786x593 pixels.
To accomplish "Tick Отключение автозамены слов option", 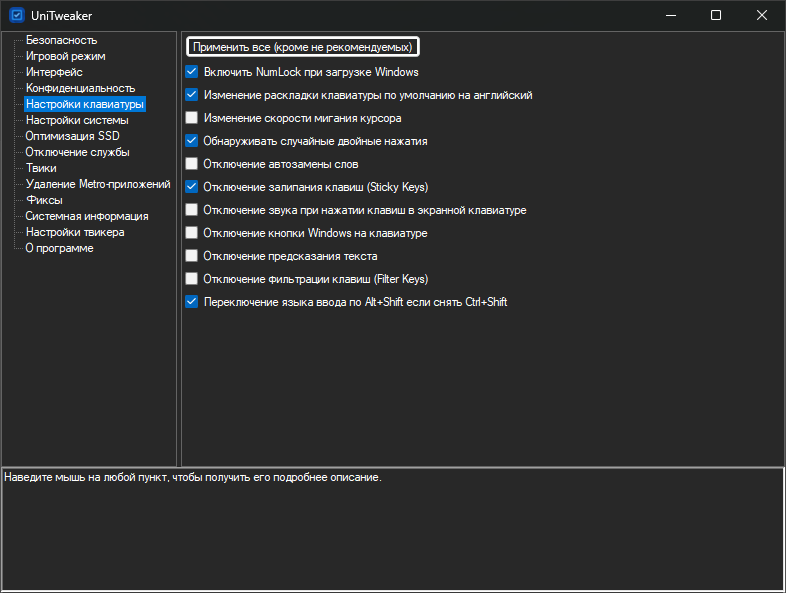I will (191, 164).
